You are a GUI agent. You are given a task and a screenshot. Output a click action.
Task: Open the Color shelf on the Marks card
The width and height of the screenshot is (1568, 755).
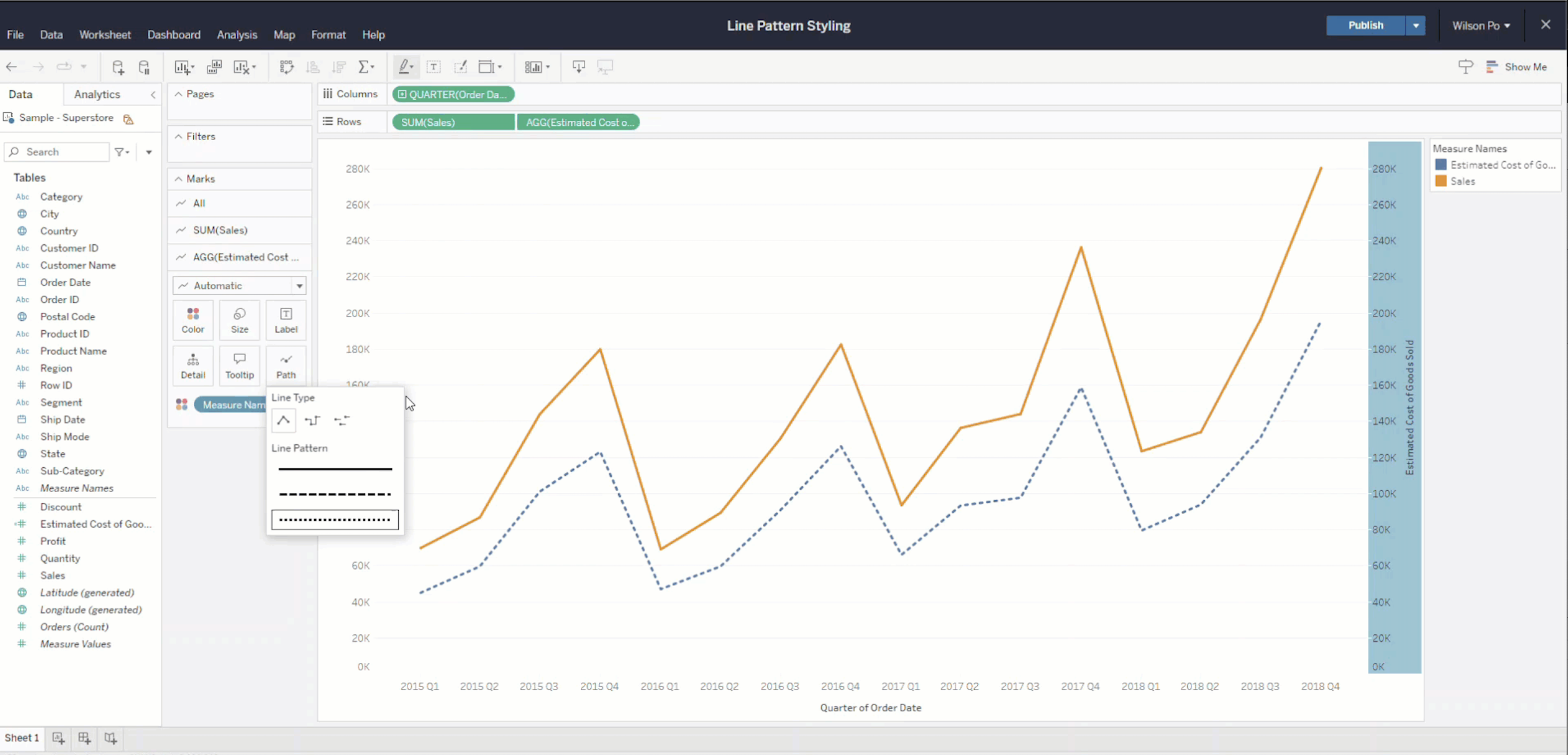(x=193, y=320)
